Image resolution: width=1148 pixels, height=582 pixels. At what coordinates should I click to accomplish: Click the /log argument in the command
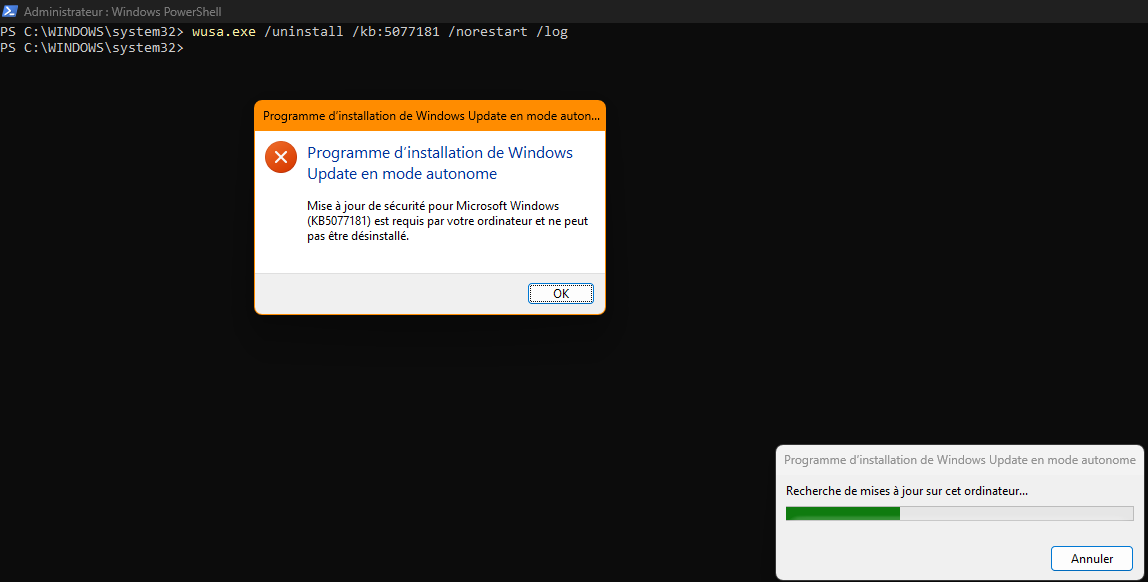pos(551,32)
